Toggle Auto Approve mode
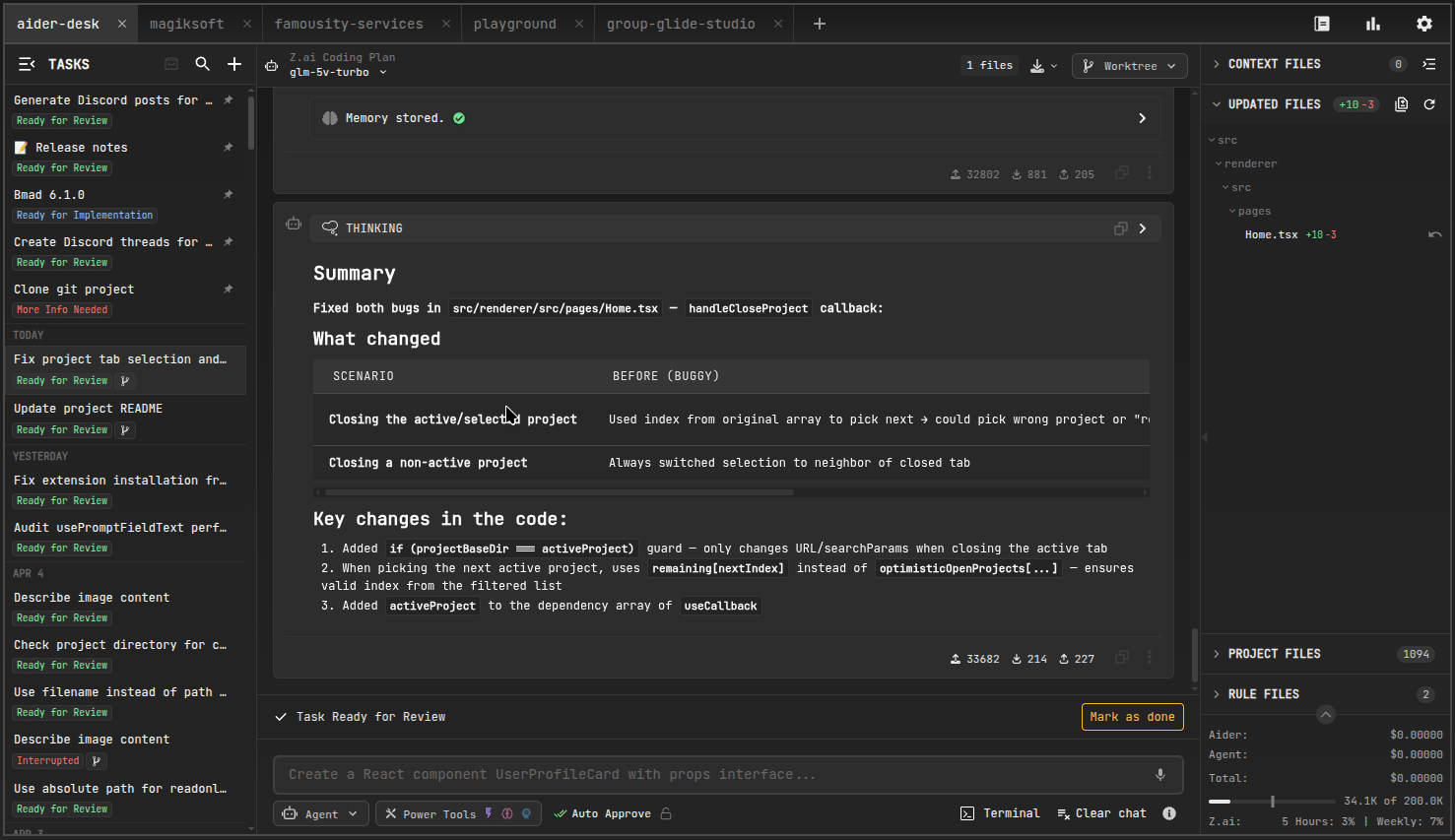The width and height of the screenshot is (1455, 840). 602,813
